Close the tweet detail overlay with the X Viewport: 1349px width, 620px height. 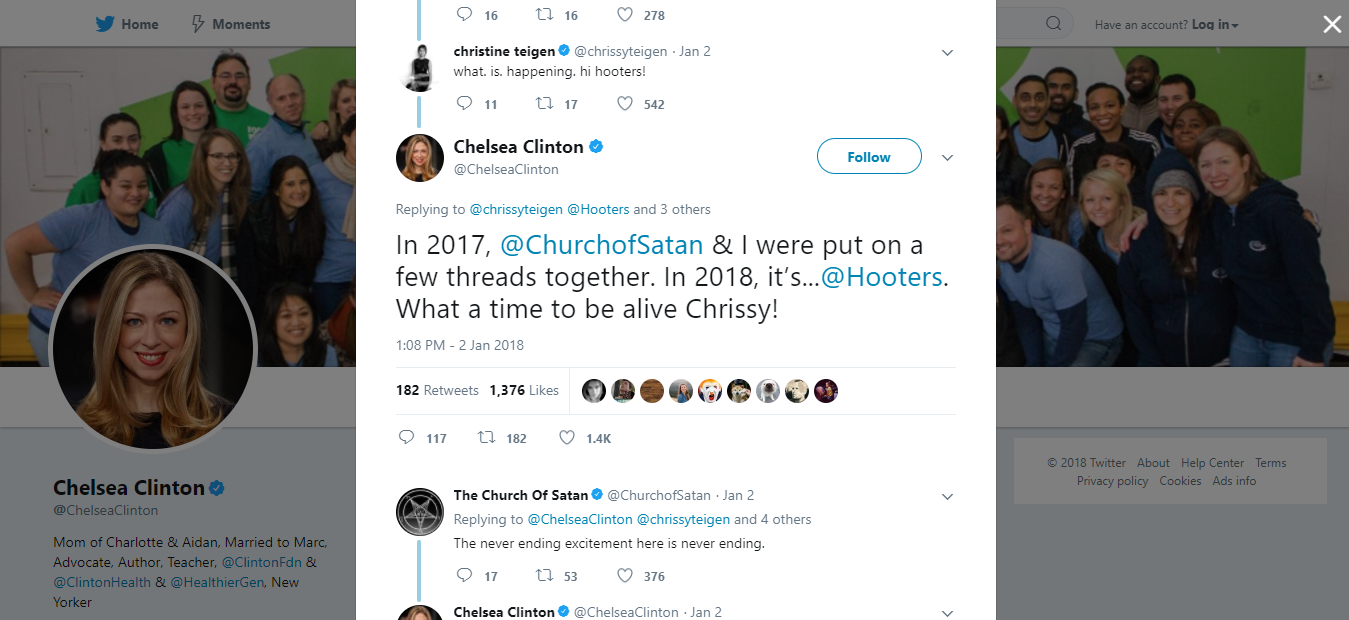(1331, 24)
